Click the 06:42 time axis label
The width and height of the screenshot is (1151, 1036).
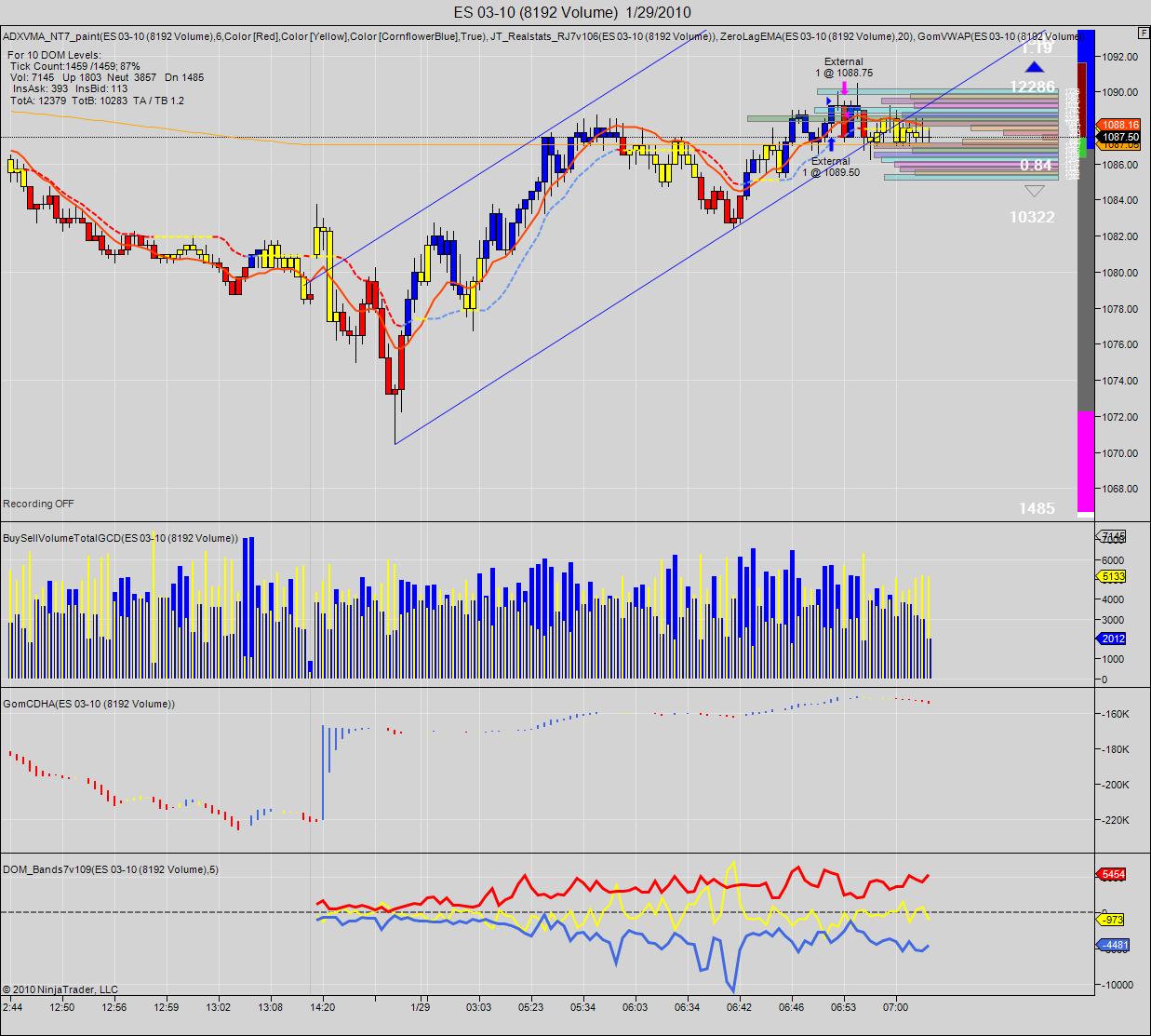click(x=739, y=1007)
